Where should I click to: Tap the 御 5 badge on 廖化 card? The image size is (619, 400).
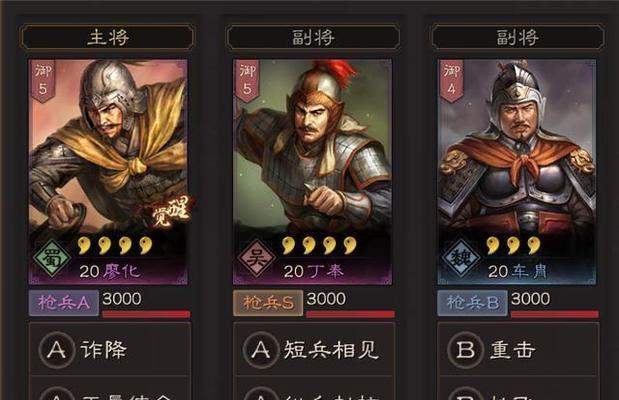43,81
